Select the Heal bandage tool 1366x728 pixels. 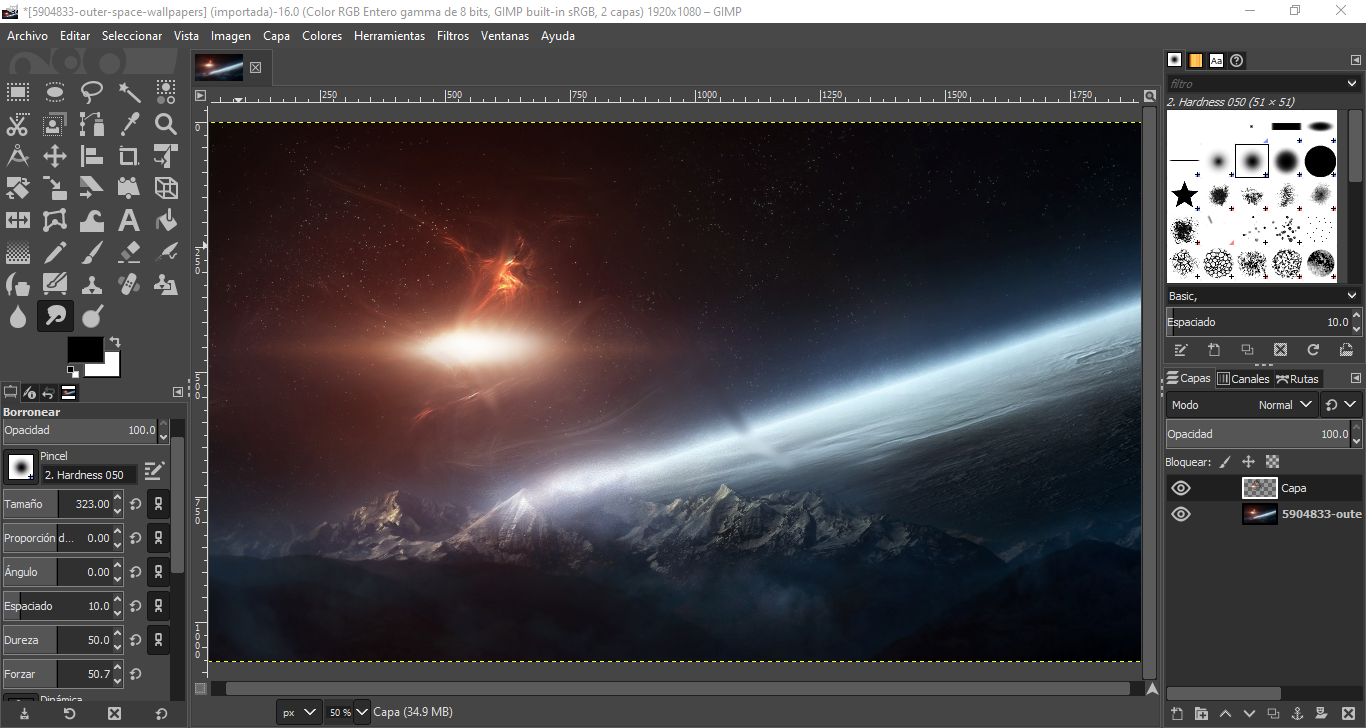click(x=129, y=284)
